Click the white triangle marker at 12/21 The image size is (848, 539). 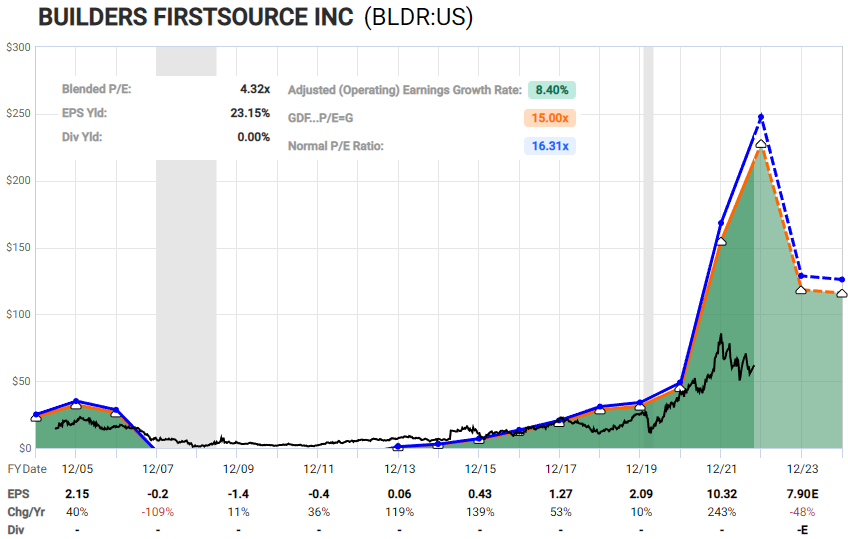point(721,242)
